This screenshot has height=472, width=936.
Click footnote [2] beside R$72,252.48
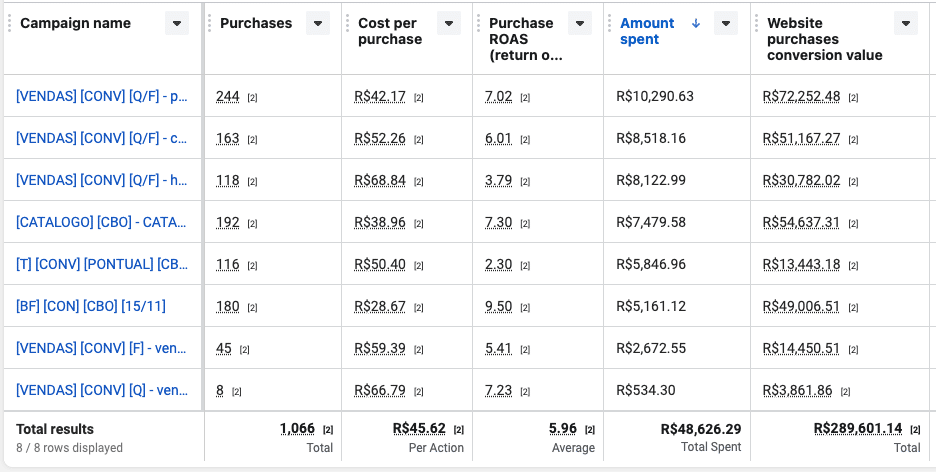point(853,98)
